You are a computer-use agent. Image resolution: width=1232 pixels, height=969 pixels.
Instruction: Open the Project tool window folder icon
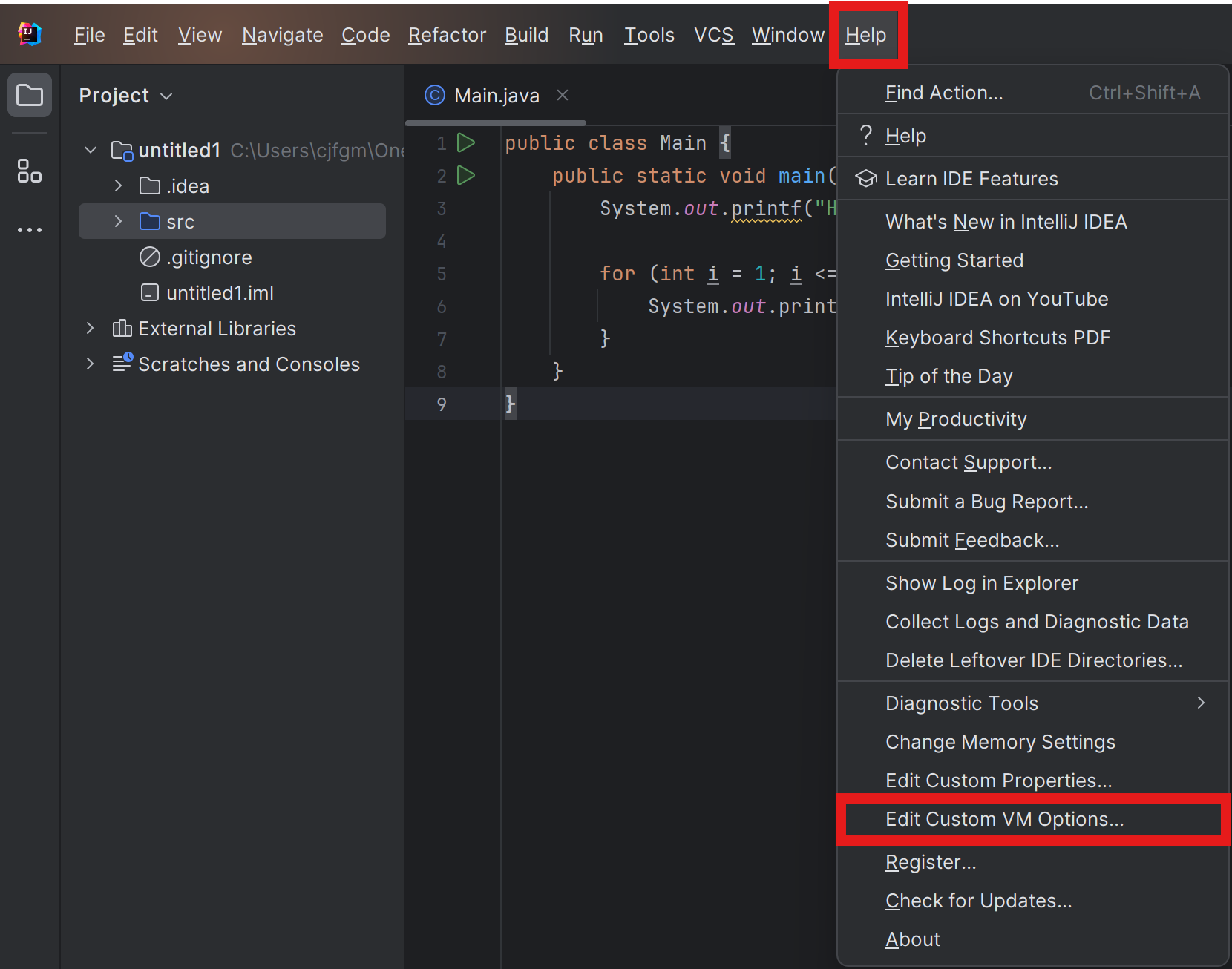click(30, 95)
